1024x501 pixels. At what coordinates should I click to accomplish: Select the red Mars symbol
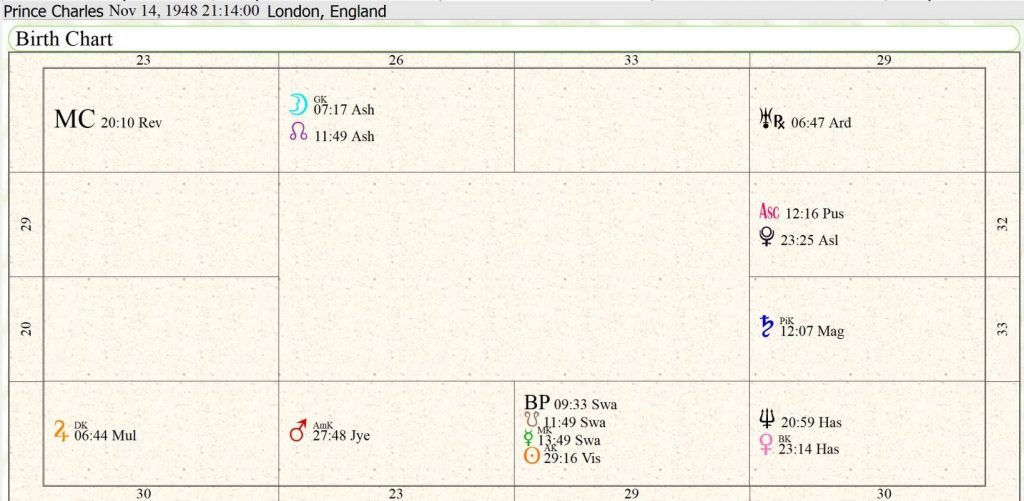(x=297, y=432)
